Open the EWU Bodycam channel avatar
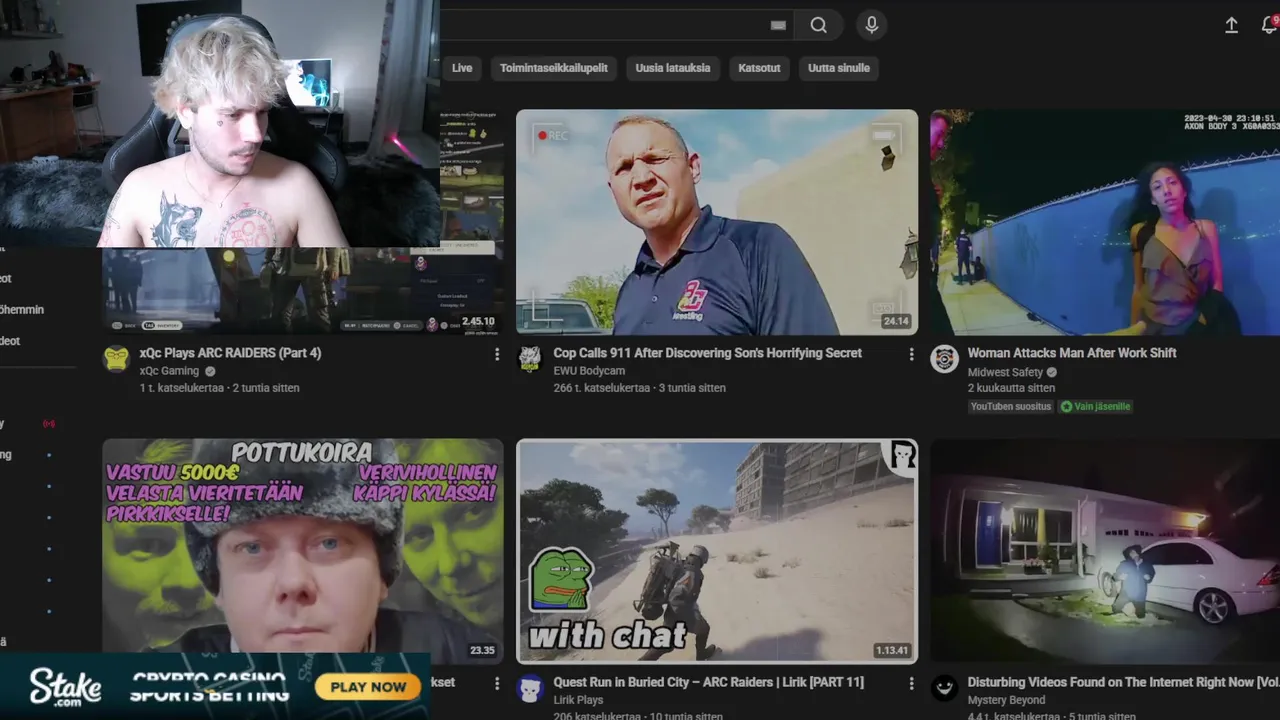 click(x=530, y=359)
